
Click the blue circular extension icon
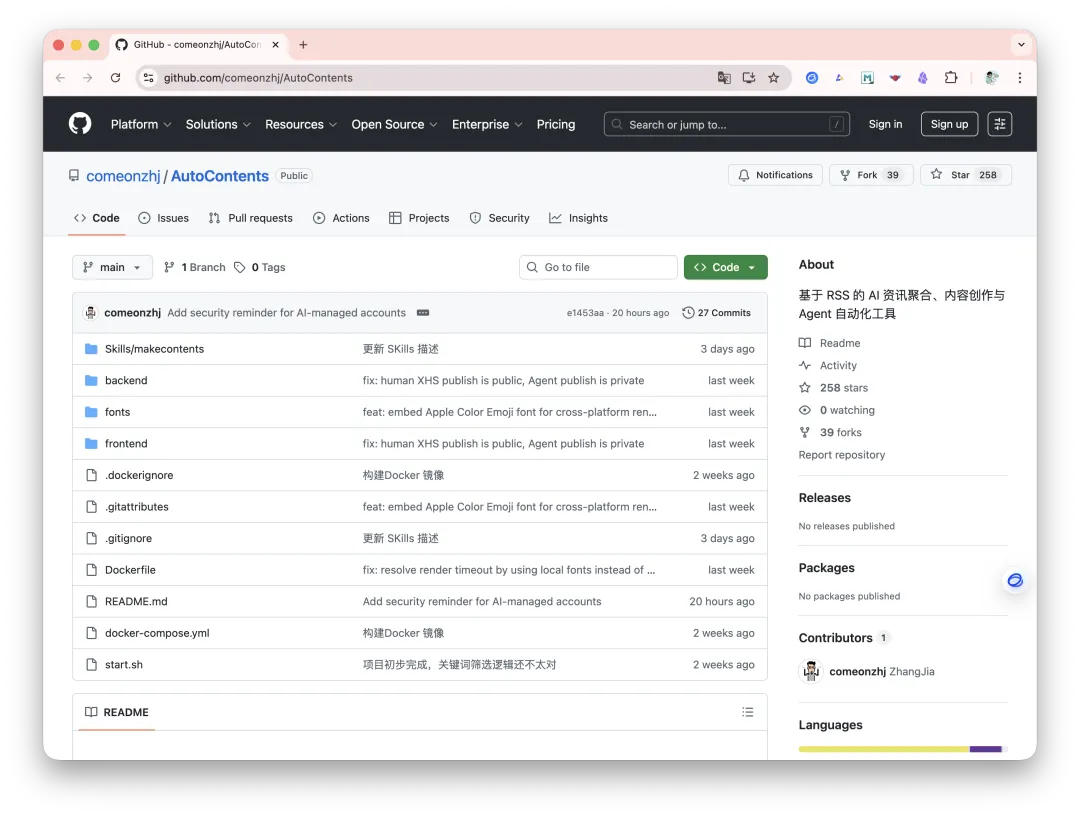[x=812, y=78]
